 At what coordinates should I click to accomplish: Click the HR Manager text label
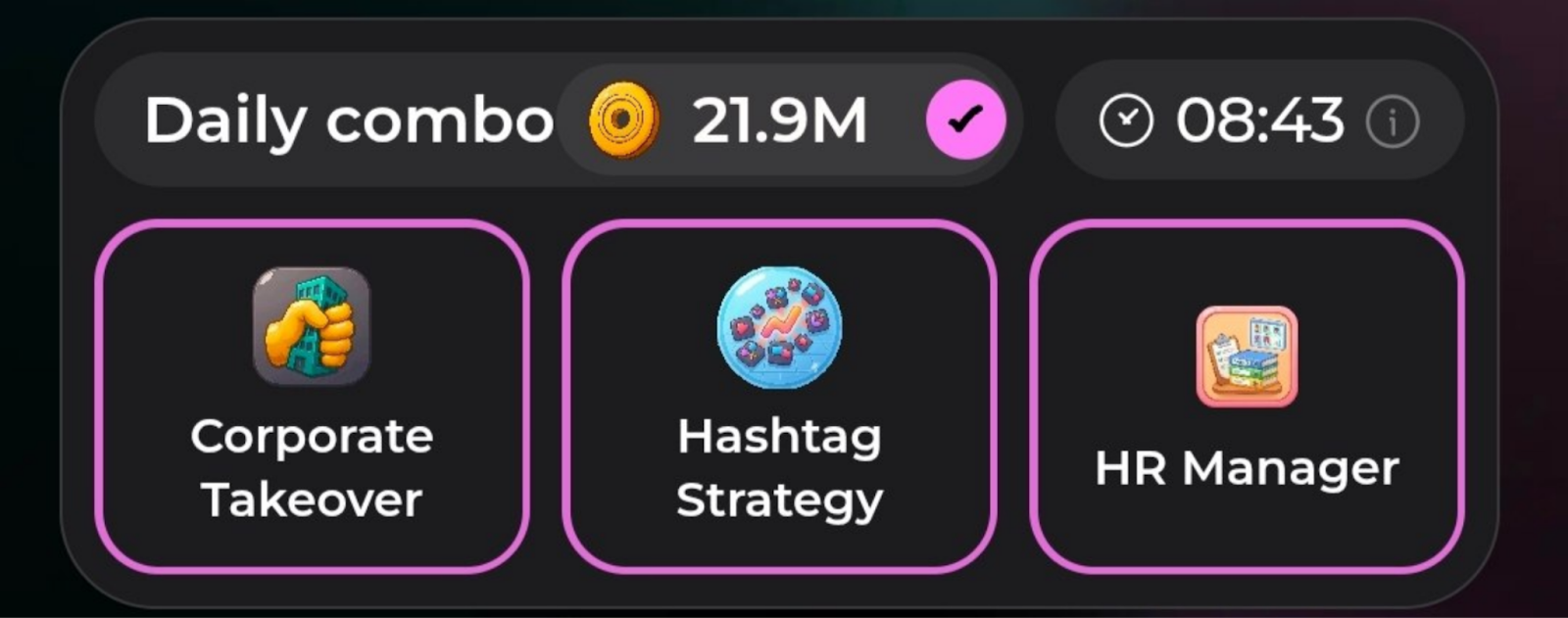pos(1247,468)
